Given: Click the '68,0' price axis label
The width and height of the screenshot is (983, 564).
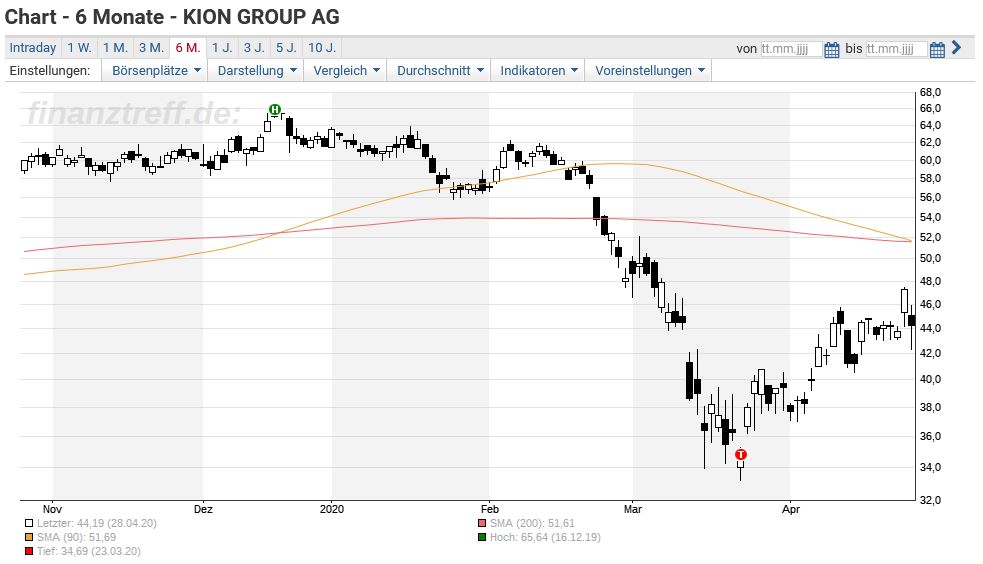Looking at the screenshot, I should click(x=930, y=93).
